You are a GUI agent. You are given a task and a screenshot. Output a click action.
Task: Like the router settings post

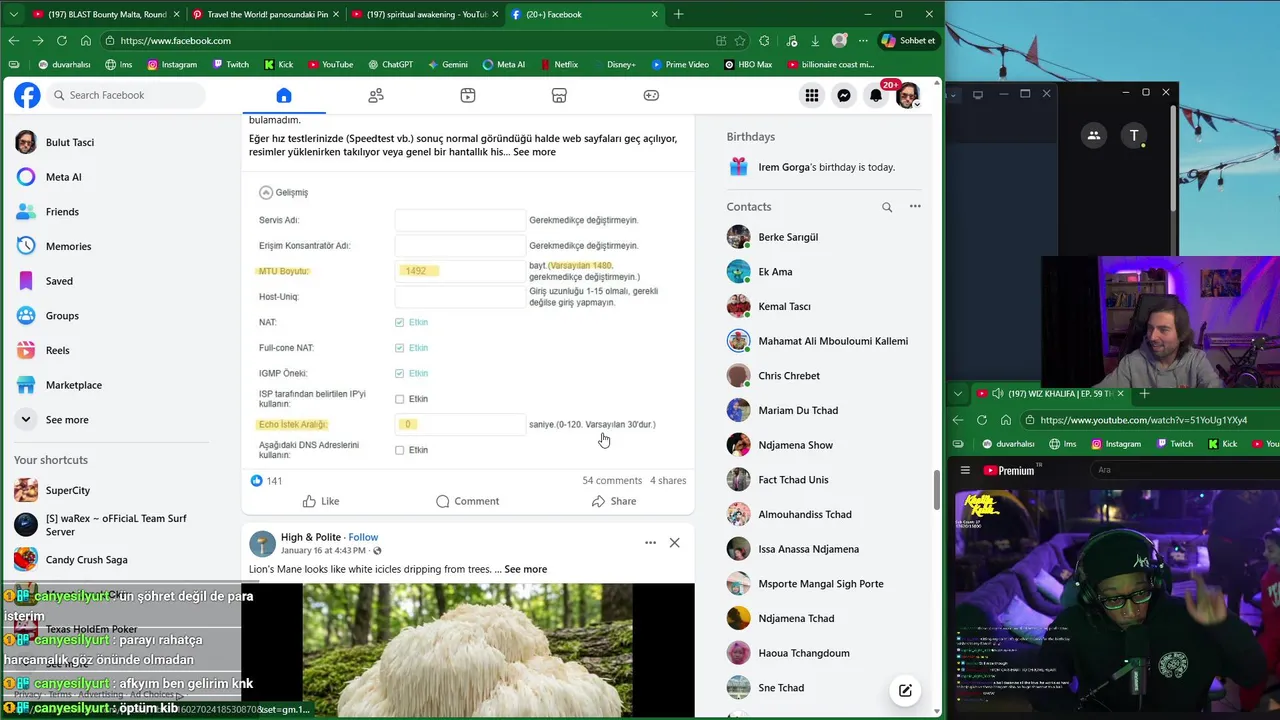tap(321, 501)
